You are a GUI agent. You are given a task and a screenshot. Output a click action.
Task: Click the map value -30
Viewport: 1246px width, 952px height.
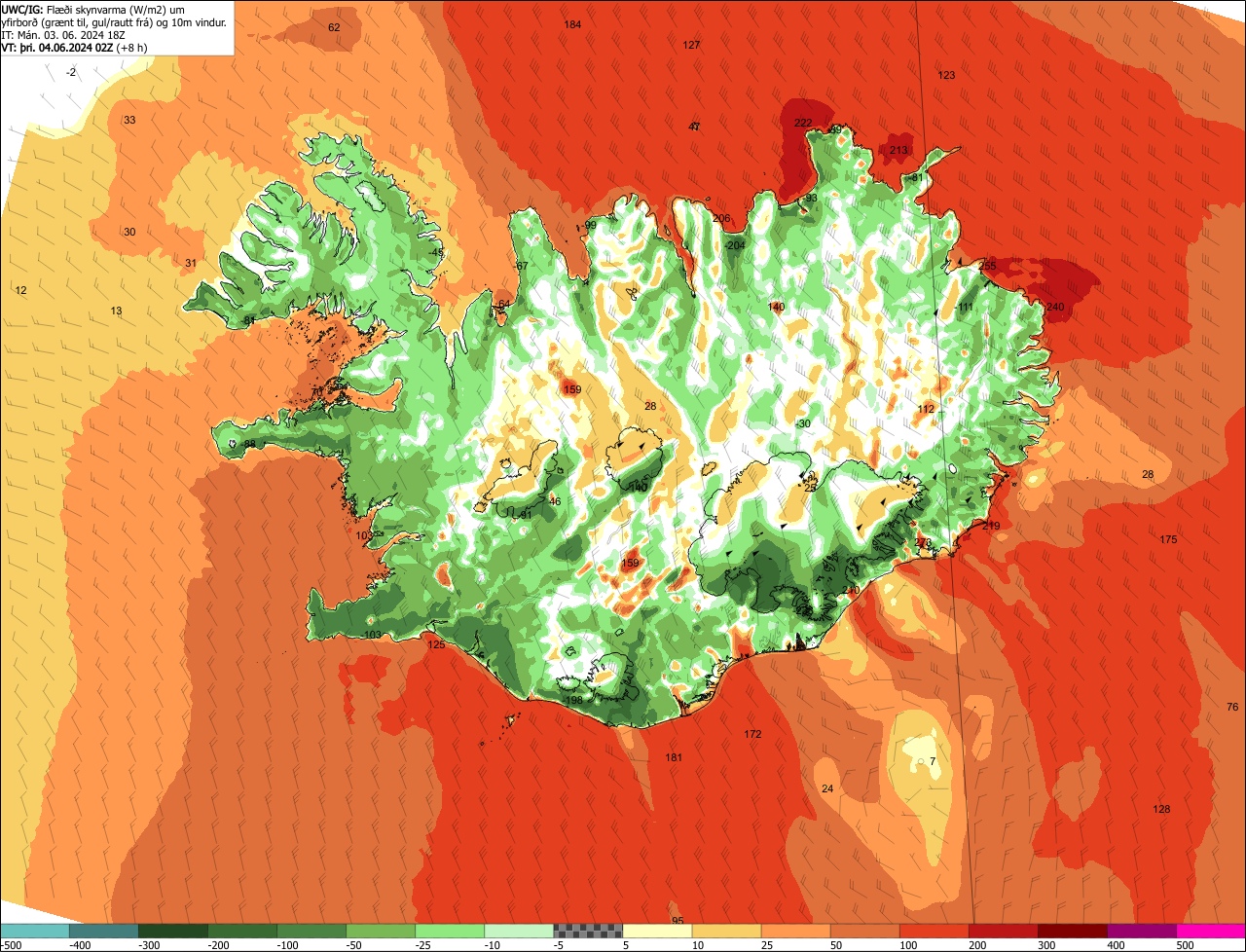point(803,424)
